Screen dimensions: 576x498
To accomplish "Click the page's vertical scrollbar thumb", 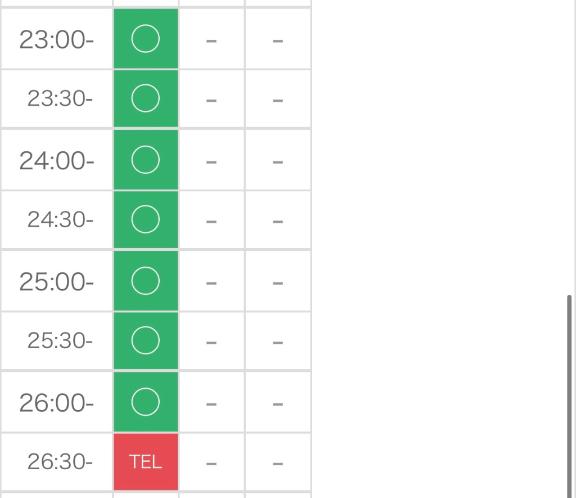I will (570, 396).
